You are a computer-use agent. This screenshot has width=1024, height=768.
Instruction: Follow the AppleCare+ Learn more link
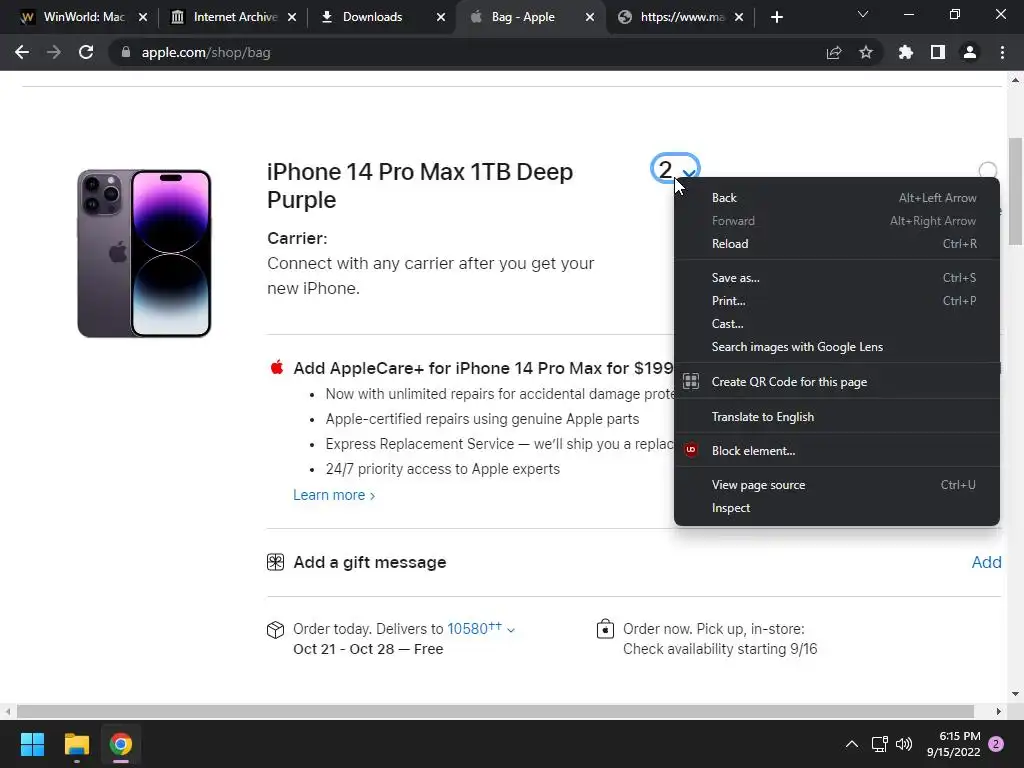[334, 495]
